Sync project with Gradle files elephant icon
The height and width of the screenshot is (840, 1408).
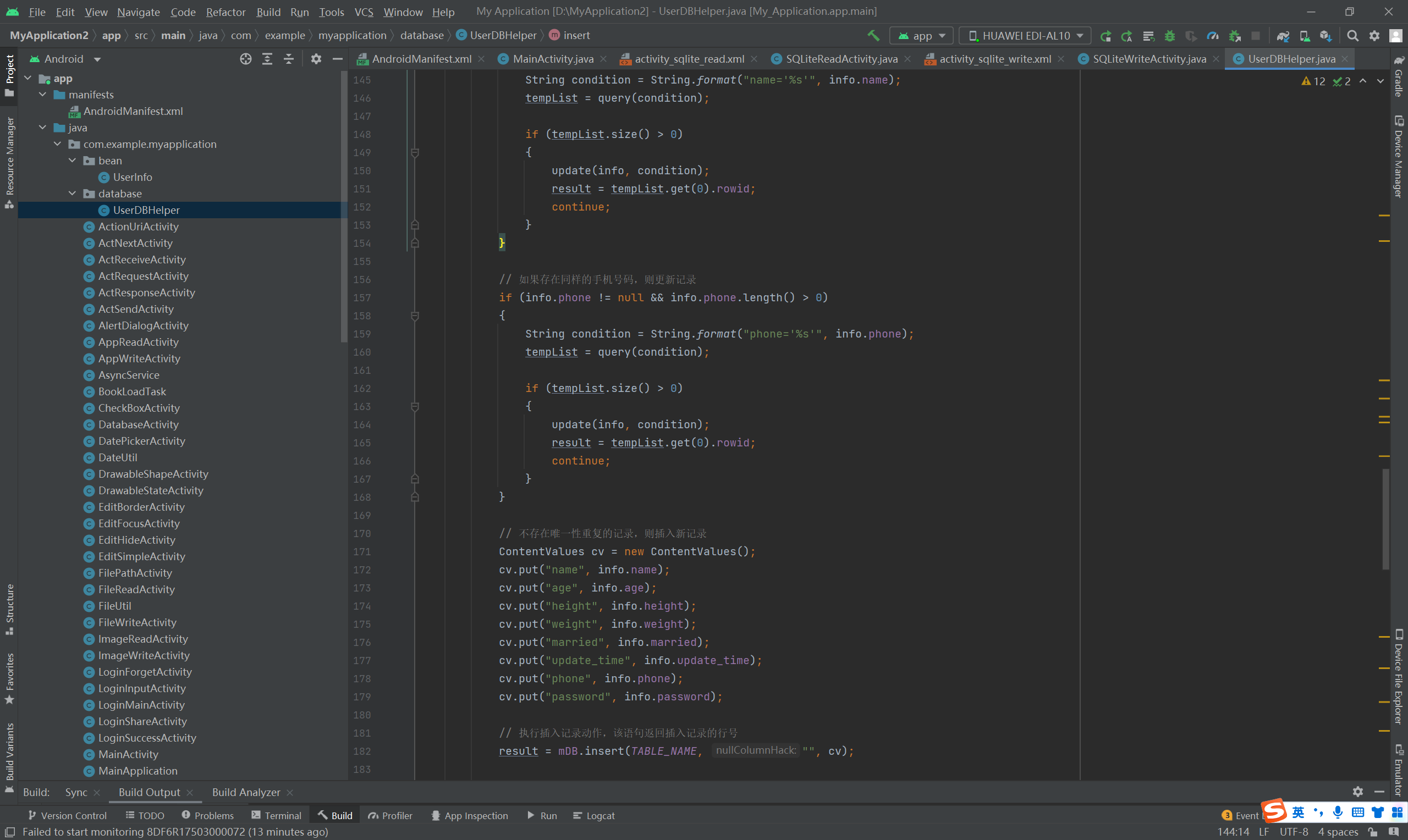[1283, 36]
